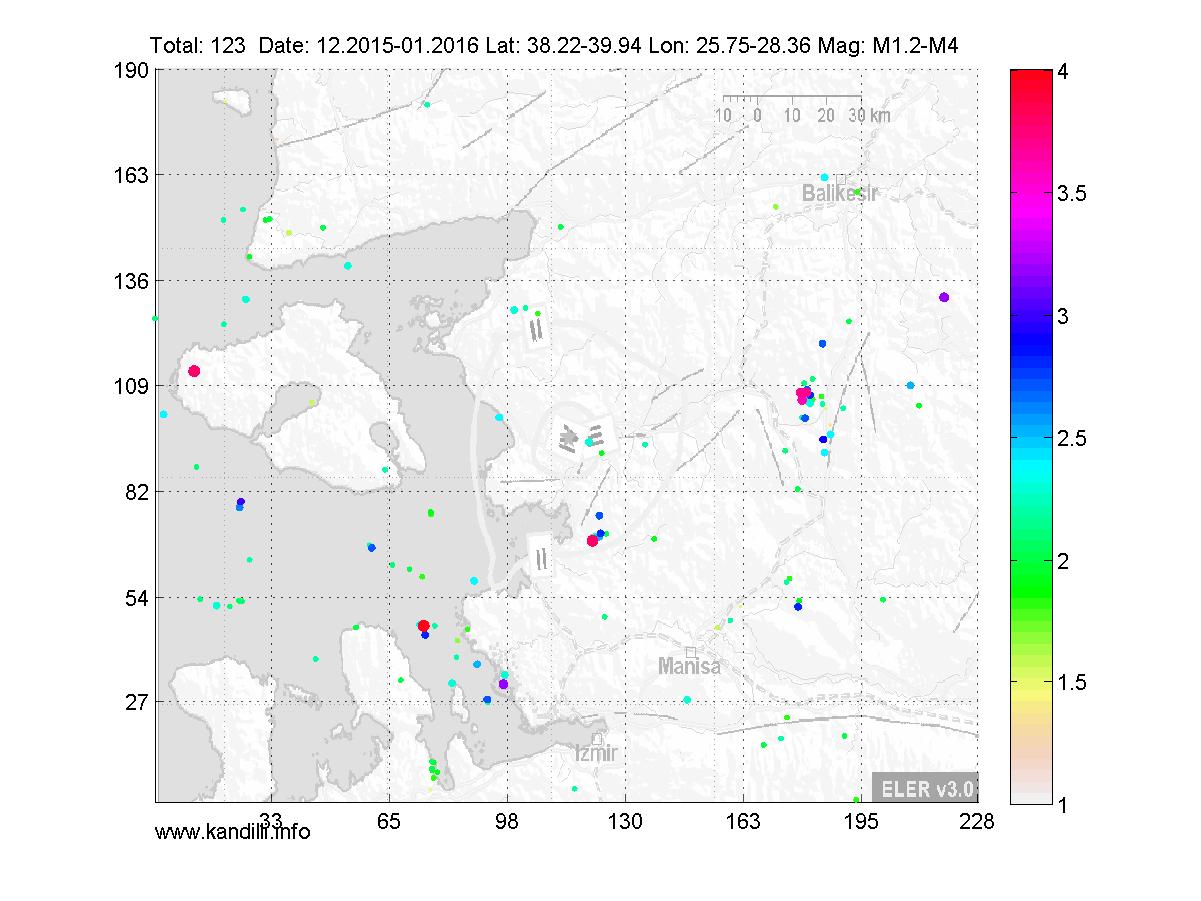Click the 3.5 label on the colorbar
This screenshot has width=1201, height=901.
coord(1073,194)
